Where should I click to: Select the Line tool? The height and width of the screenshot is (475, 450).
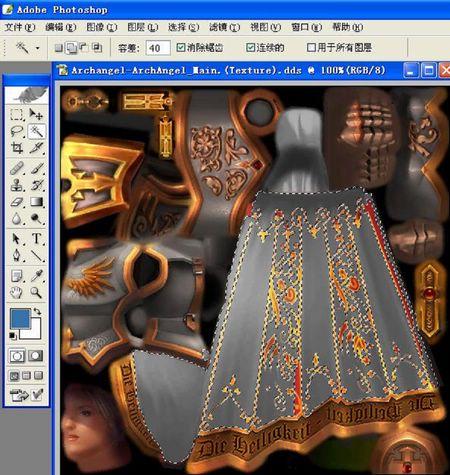pos(36,256)
